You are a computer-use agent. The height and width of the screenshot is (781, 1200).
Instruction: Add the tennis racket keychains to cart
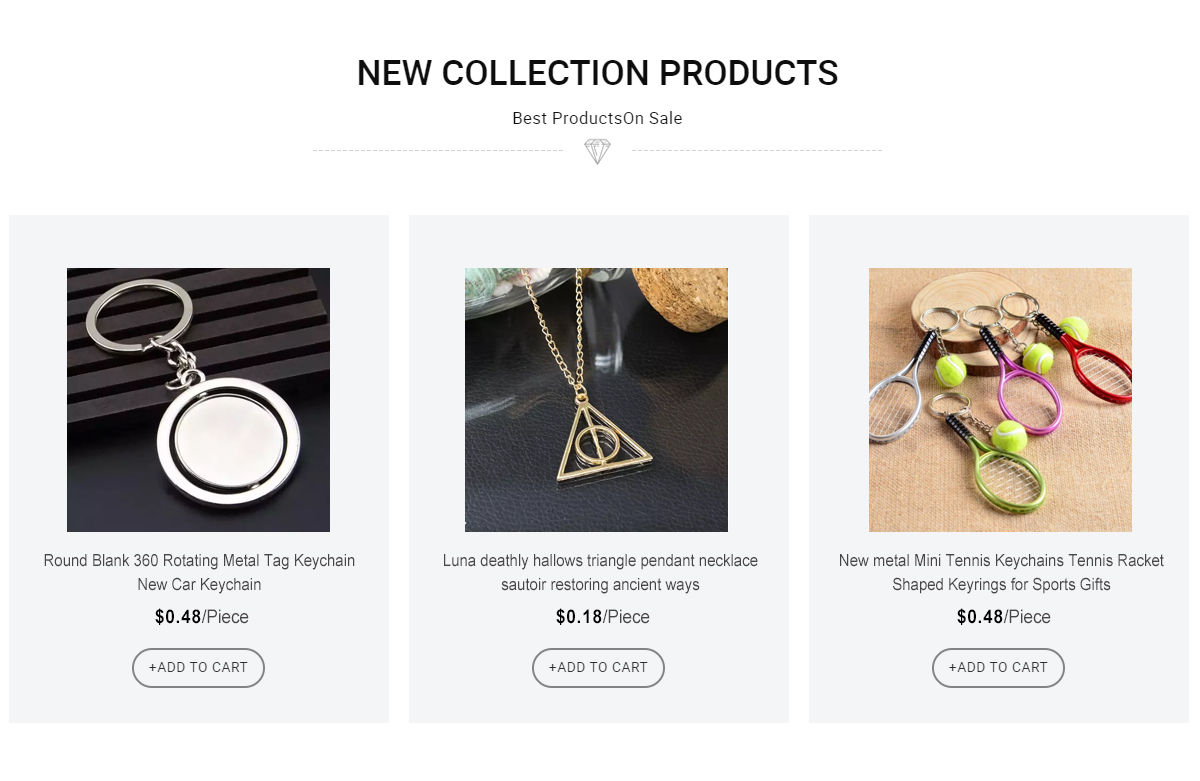(x=998, y=668)
